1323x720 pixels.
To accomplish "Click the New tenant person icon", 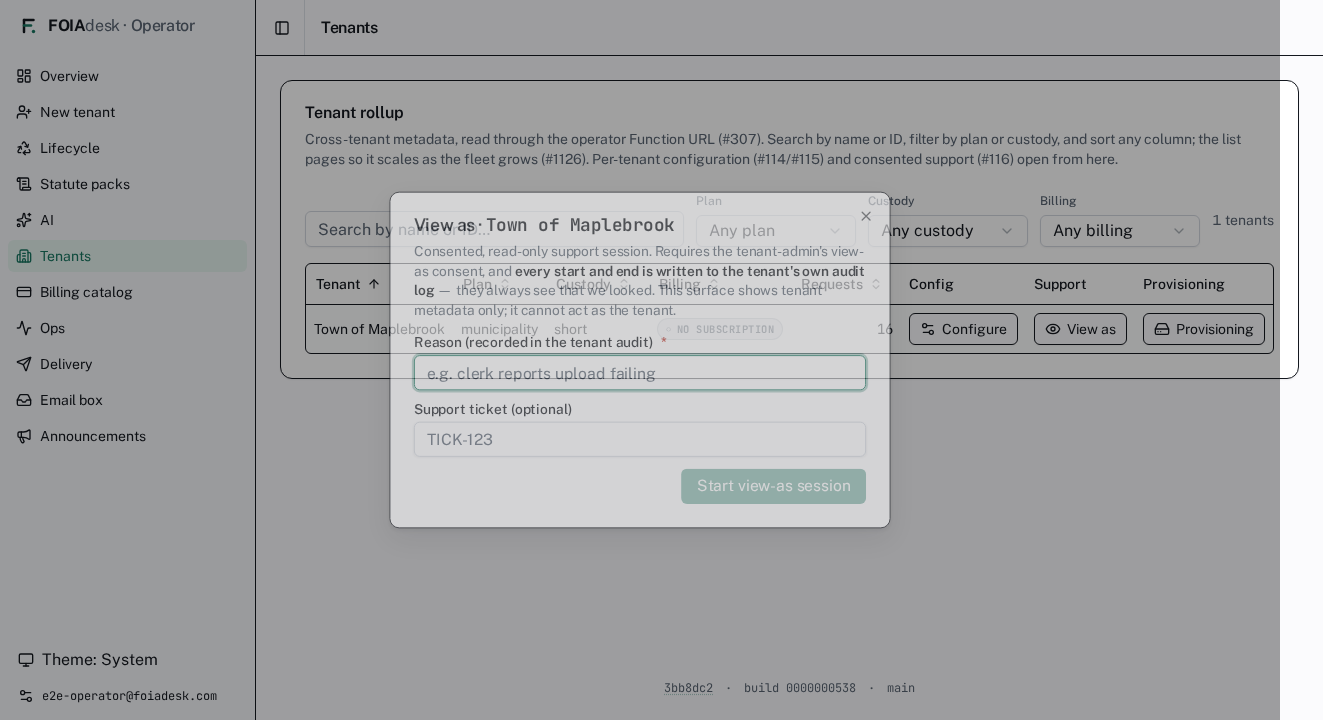I will [x=24, y=112].
